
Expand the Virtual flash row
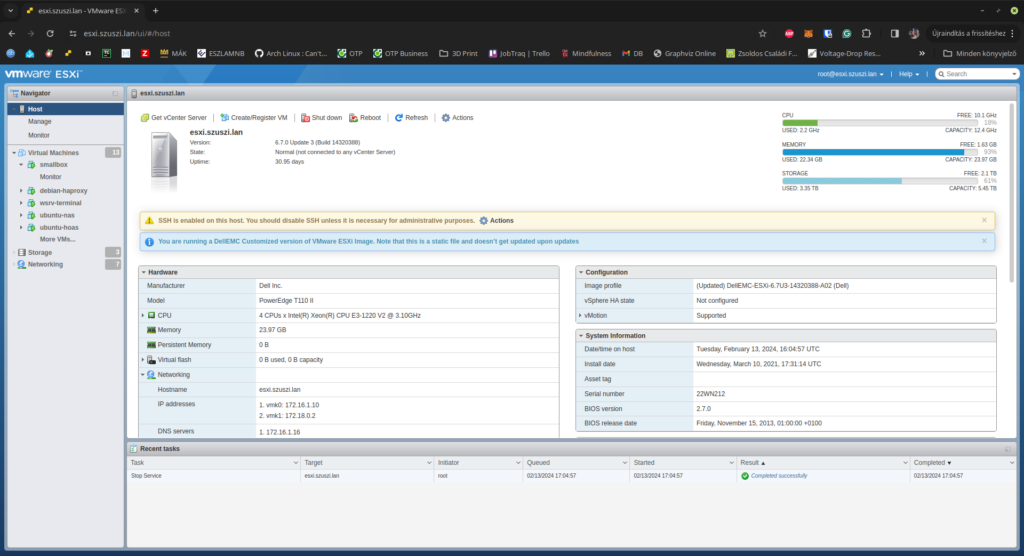point(143,360)
